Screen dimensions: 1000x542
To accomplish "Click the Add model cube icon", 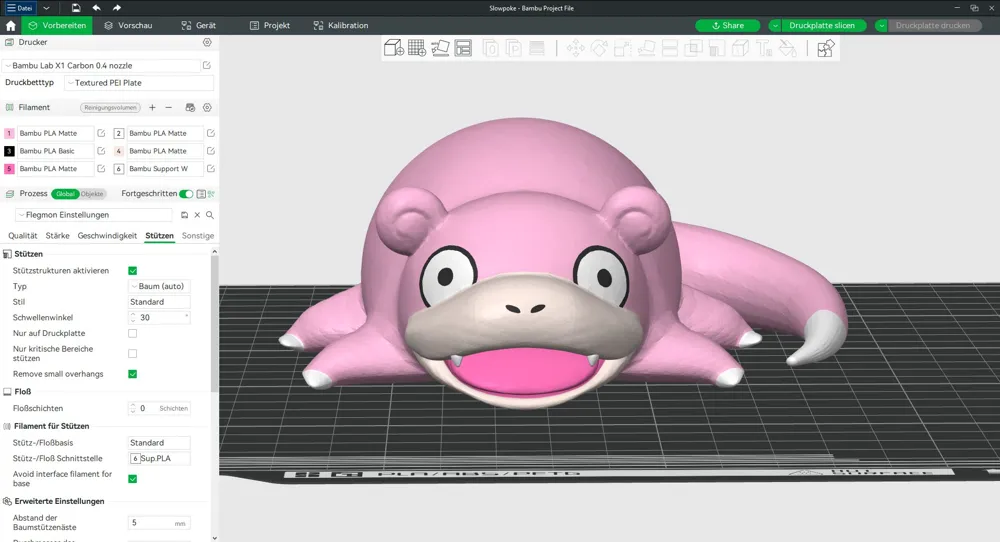I will pos(393,48).
